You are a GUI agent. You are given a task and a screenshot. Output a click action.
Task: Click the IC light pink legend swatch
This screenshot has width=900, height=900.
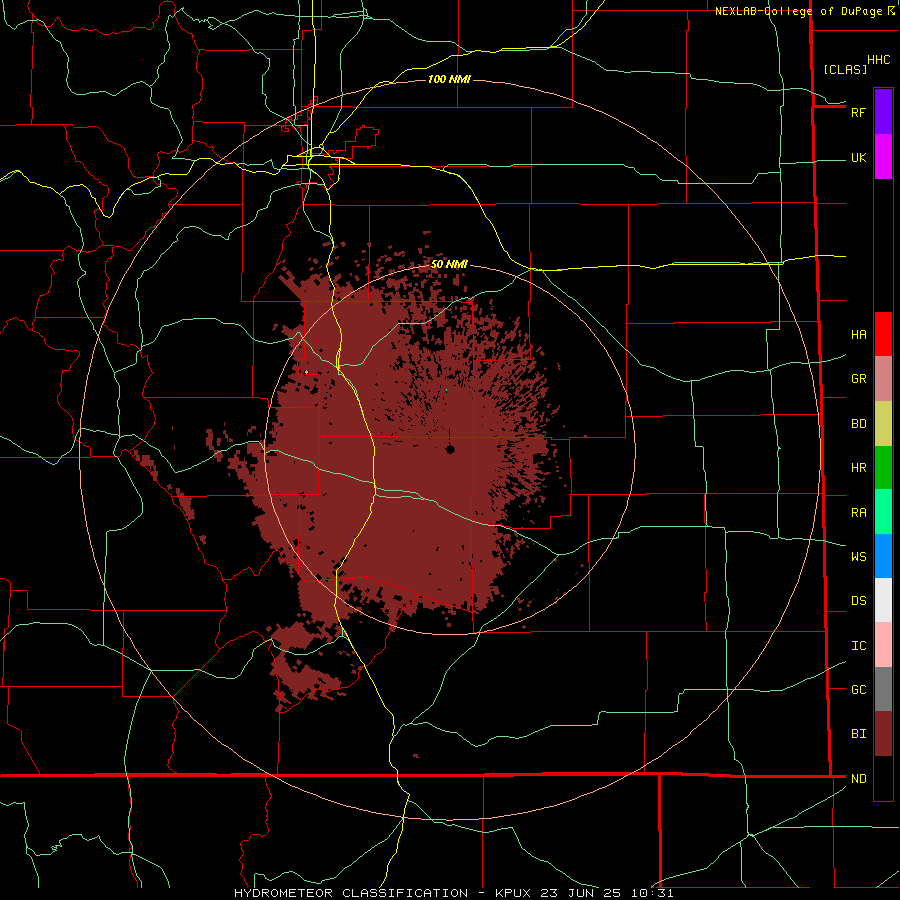click(x=883, y=645)
